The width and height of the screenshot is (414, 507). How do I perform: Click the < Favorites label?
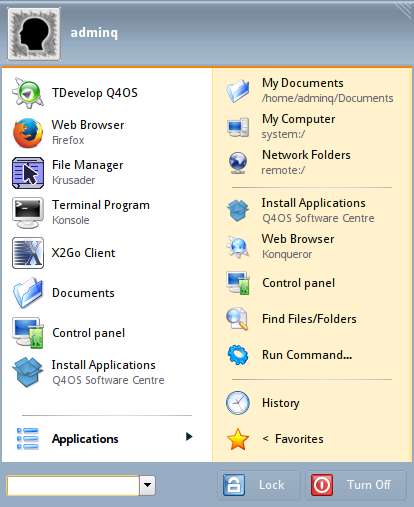tap(293, 439)
